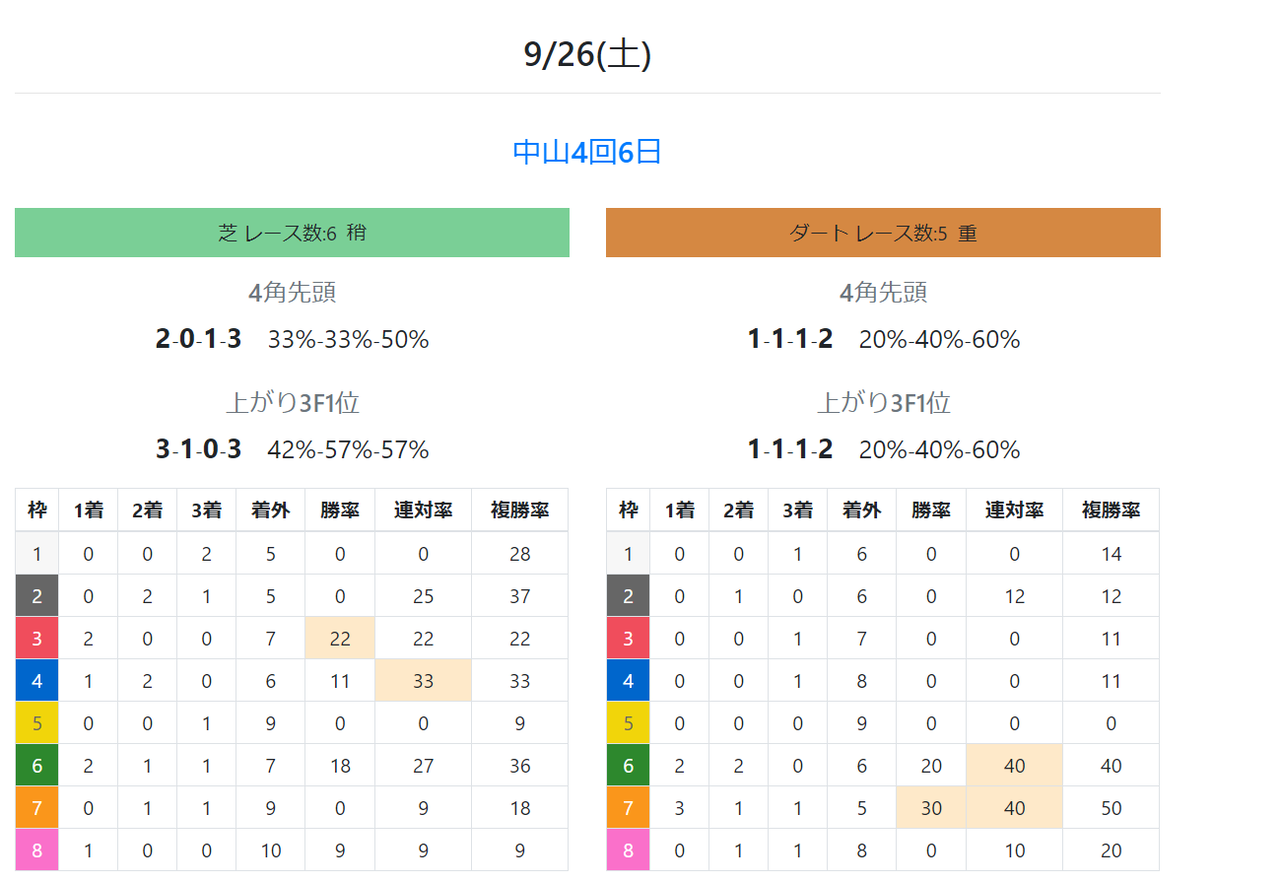
Task: Select yellow frame 5 swatch in turf table
Action: click(37, 723)
